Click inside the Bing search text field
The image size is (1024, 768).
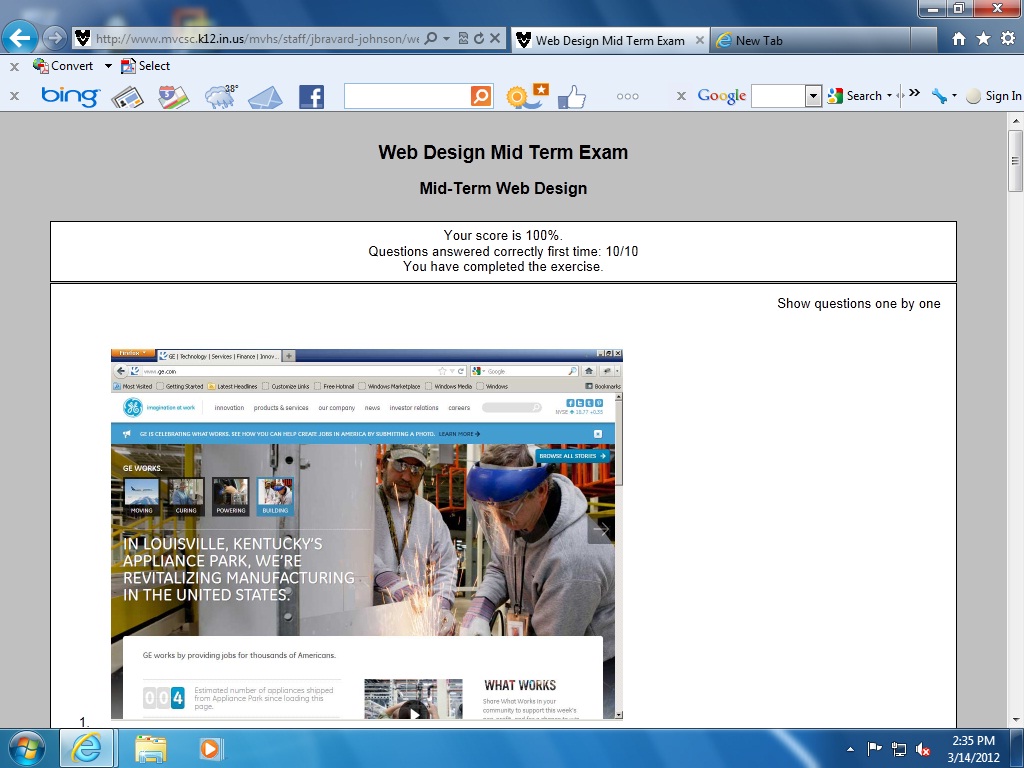(x=406, y=96)
